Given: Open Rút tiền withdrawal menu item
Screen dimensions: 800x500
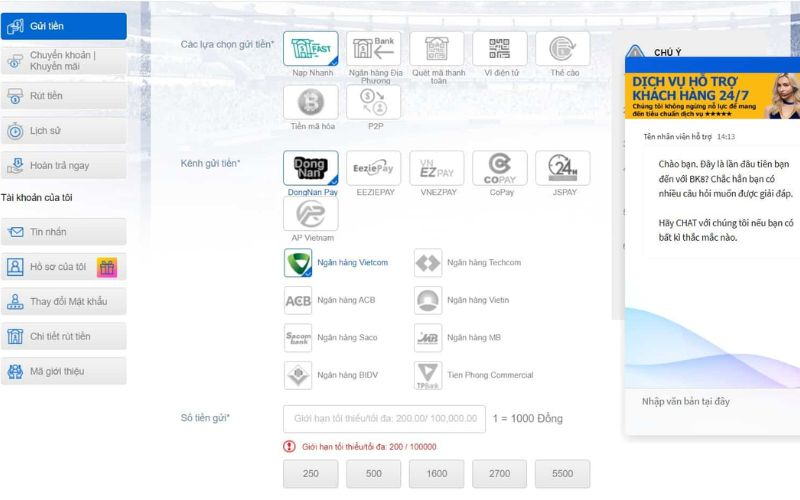Looking at the screenshot, I should pyautogui.click(x=64, y=96).
